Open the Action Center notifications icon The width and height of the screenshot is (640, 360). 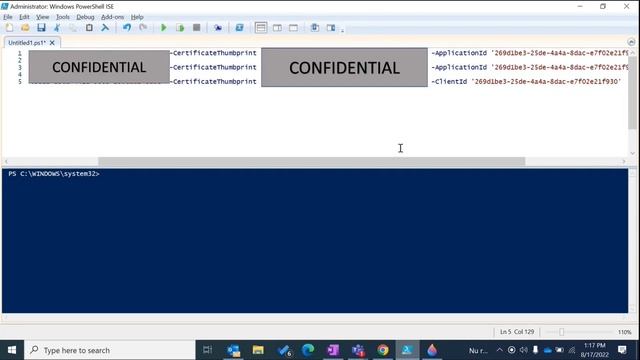622,350
